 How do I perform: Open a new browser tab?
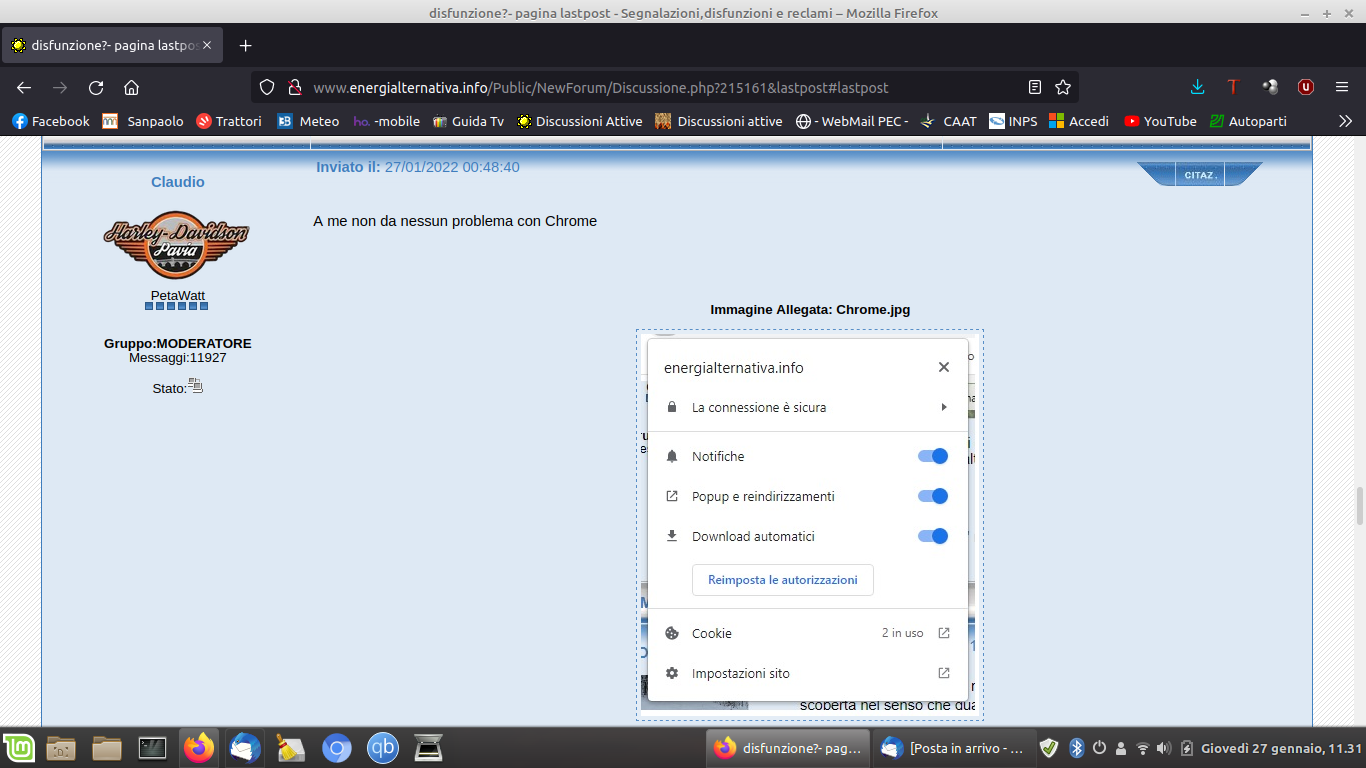point(245,45)
